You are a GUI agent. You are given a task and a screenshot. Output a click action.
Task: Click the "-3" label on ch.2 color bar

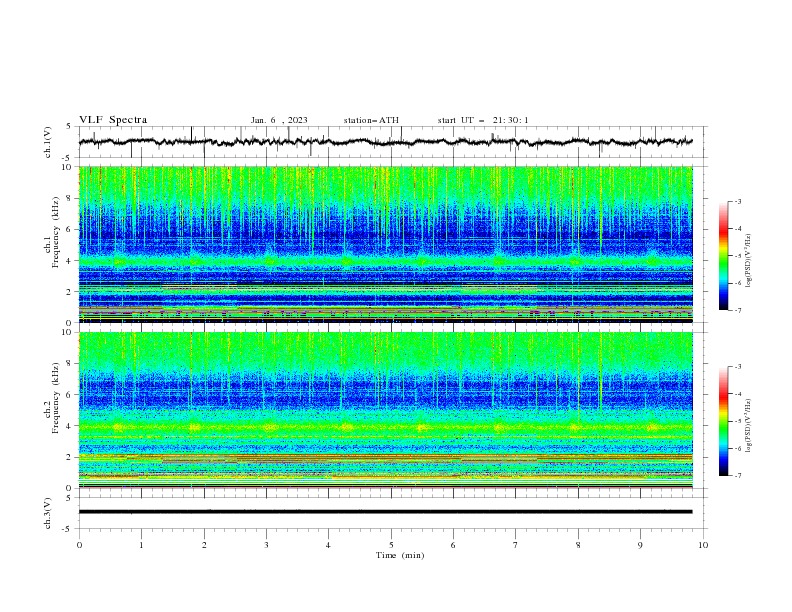pyautogui.click(x=737, y=367)
